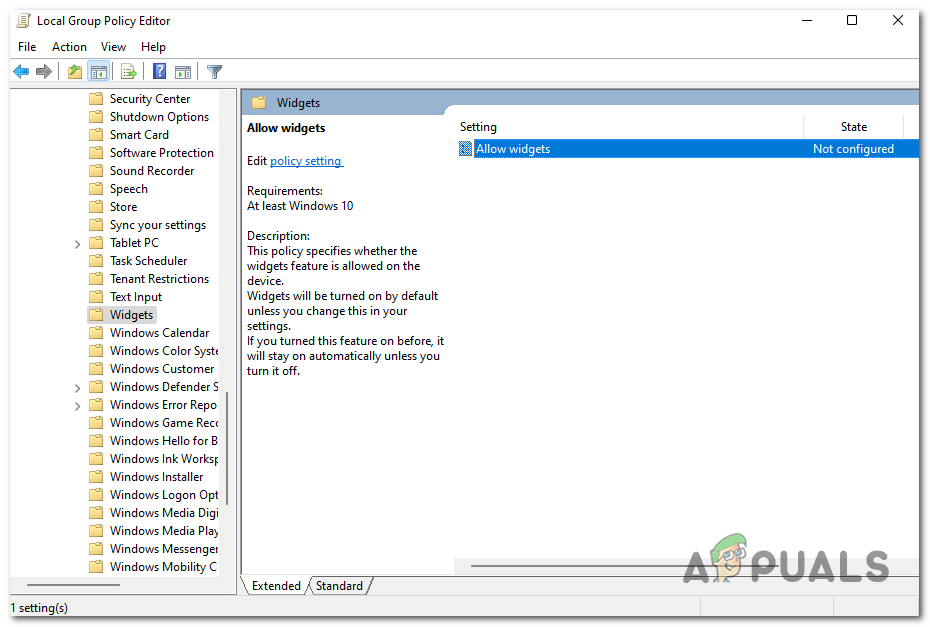This screenshot has width=930, height=627.
Task: Select Sync your settings tree item
Action: [158, 225]
